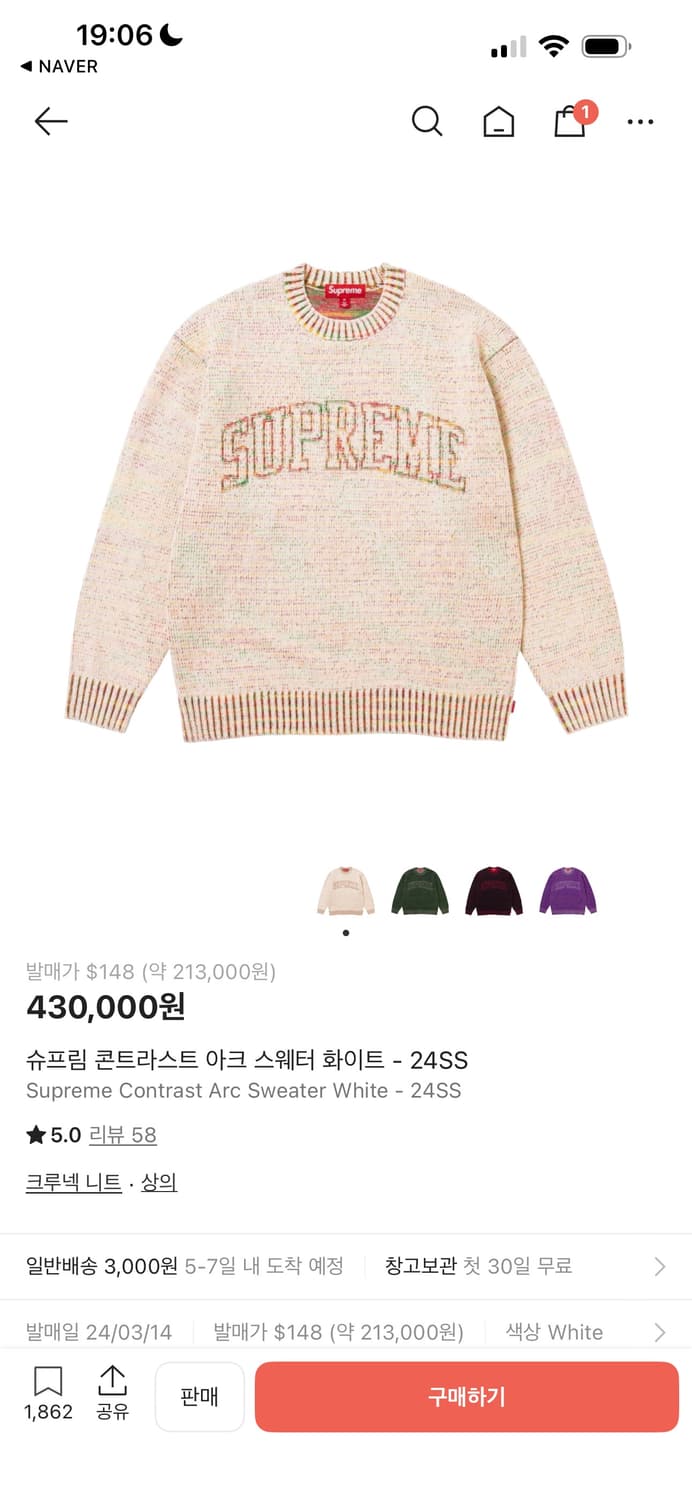Expand shipping and storage details chevron
692x1500 pixels.
tap(659, 1267)
